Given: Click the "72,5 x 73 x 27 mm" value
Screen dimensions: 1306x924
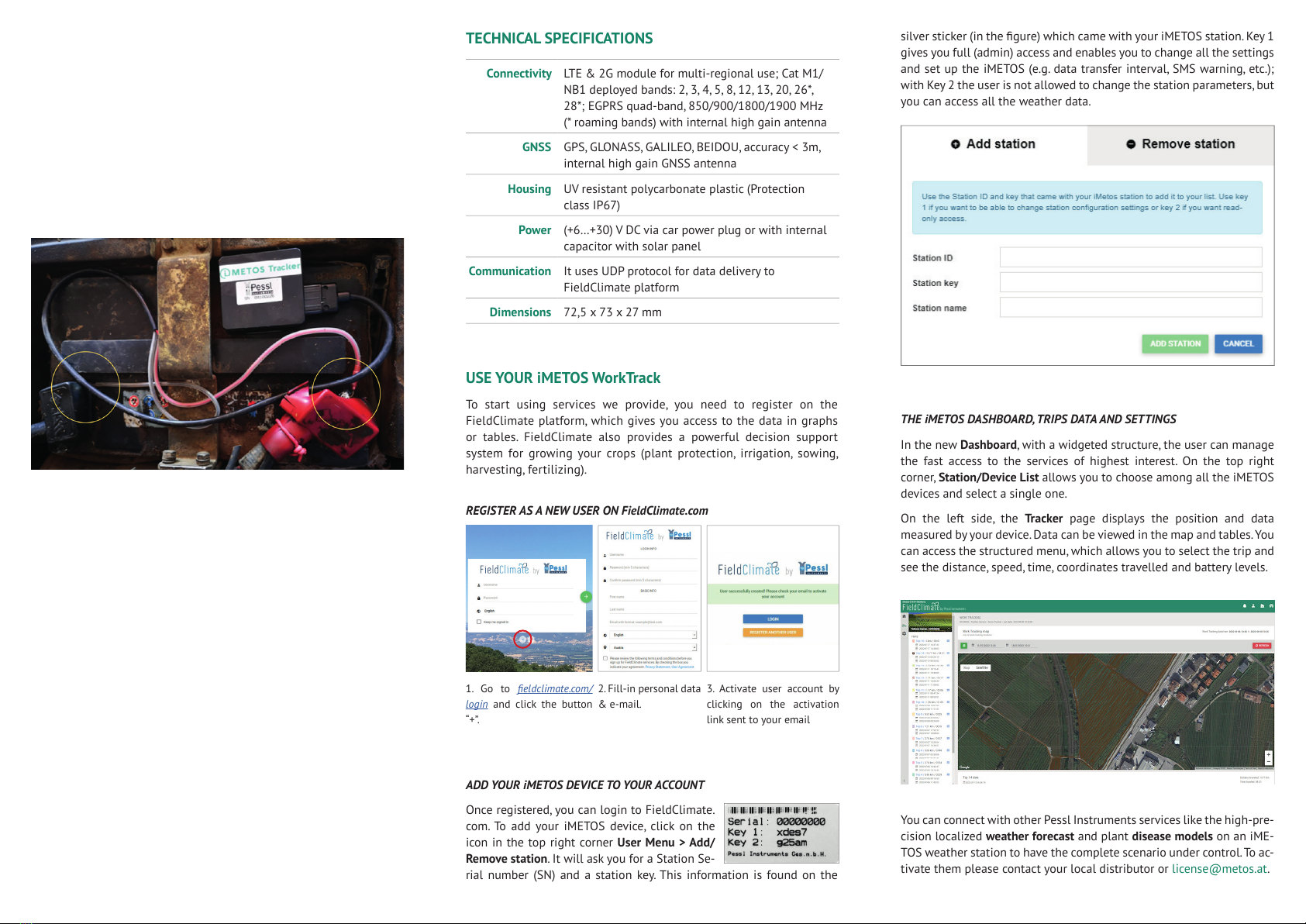Looking at the screenshot, I should pos(612,312).
